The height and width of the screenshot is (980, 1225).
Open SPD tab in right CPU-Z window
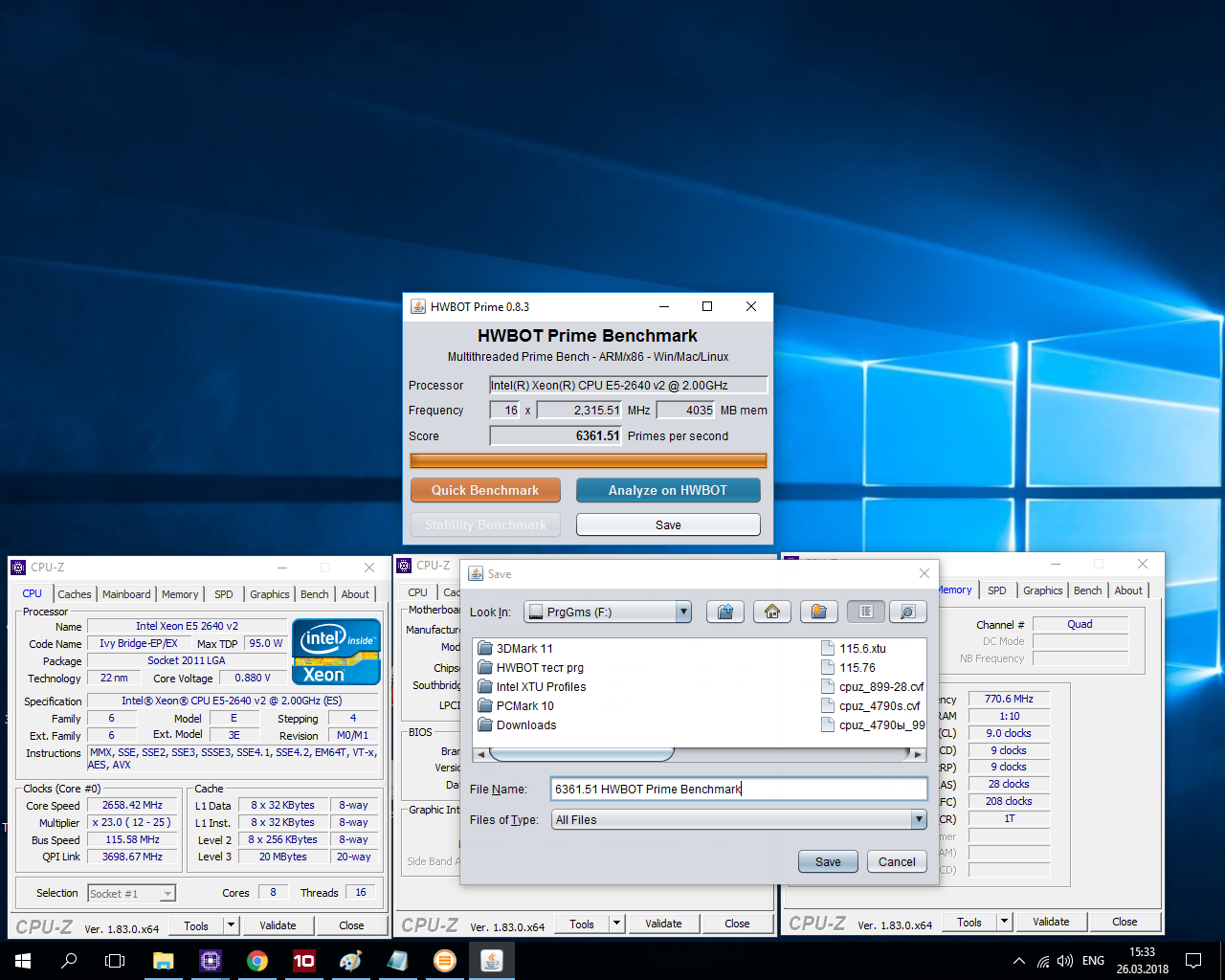[997, 590]
